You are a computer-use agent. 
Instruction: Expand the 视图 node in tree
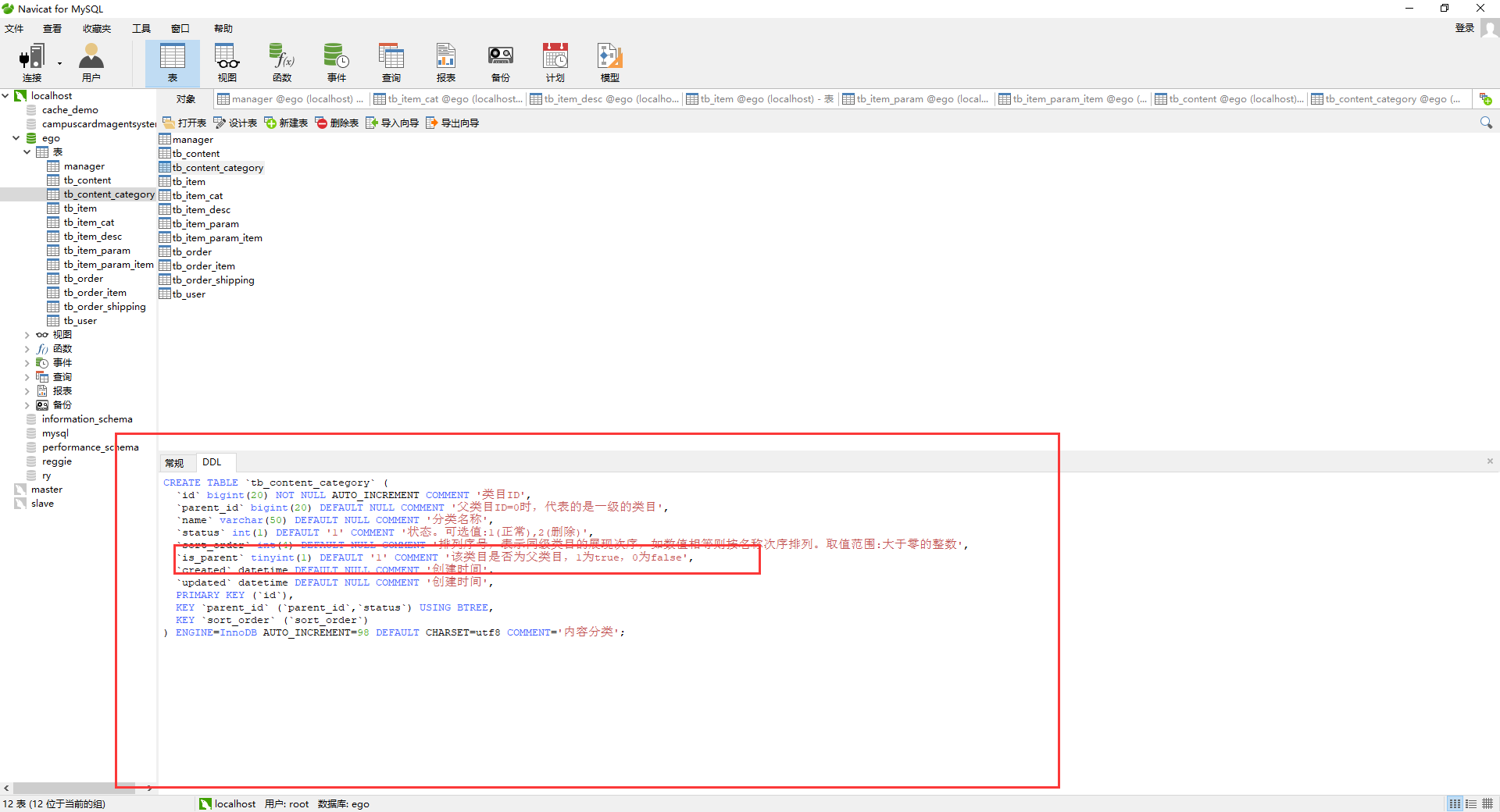point(27,335)
